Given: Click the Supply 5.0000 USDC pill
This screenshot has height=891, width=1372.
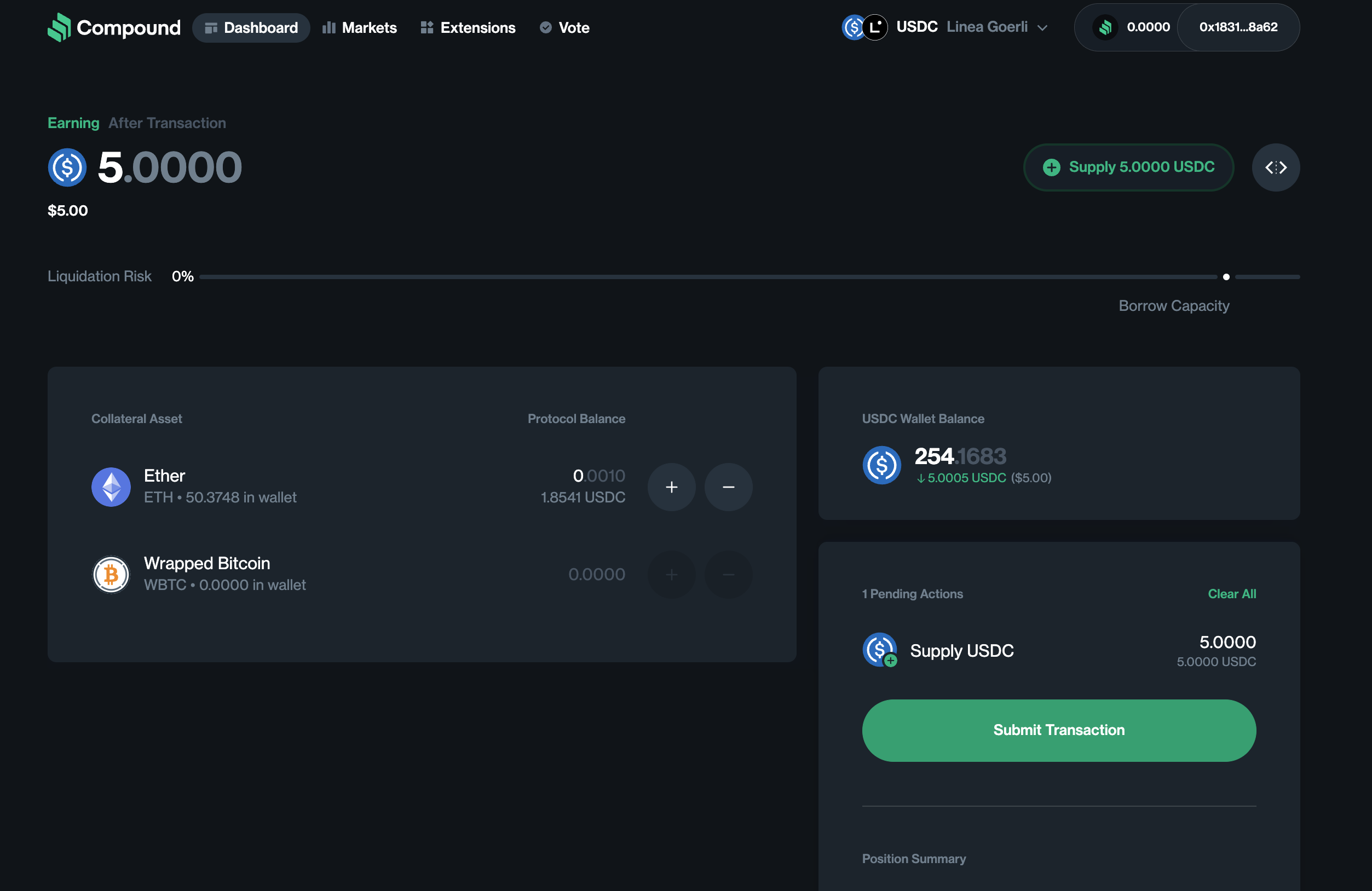Looking at the screenshot, I should point(1128,167).
